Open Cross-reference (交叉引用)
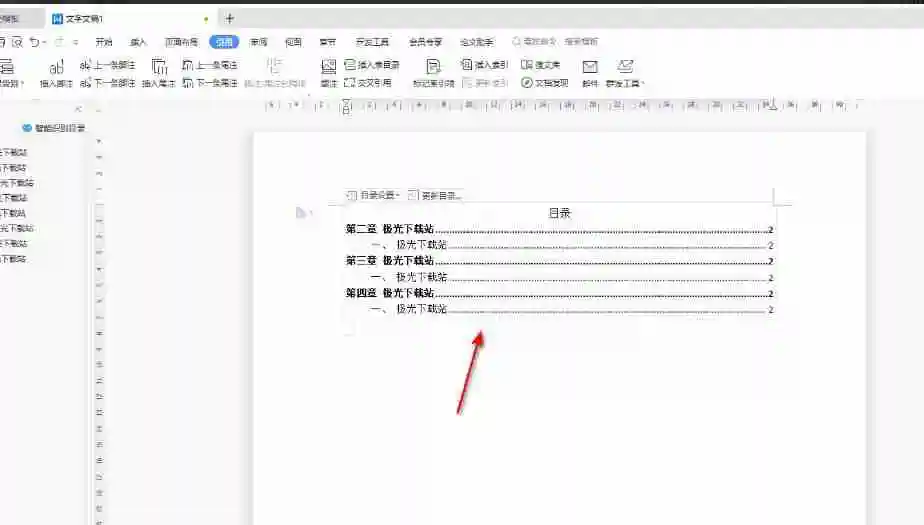924x525 pixels. coord(368,83)
